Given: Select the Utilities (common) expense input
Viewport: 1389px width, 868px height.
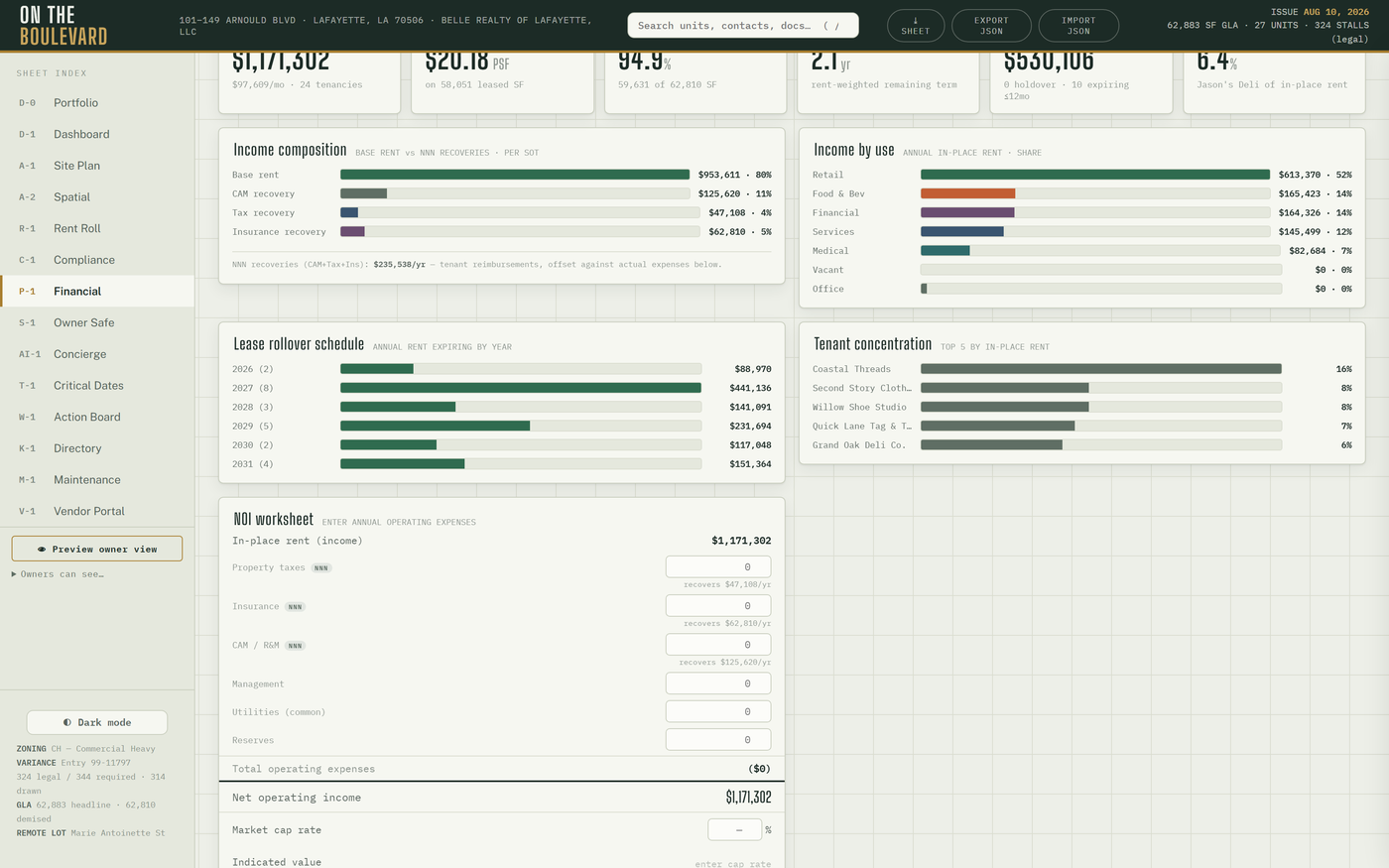Looking at the screenshot, I should pos(718,711).
